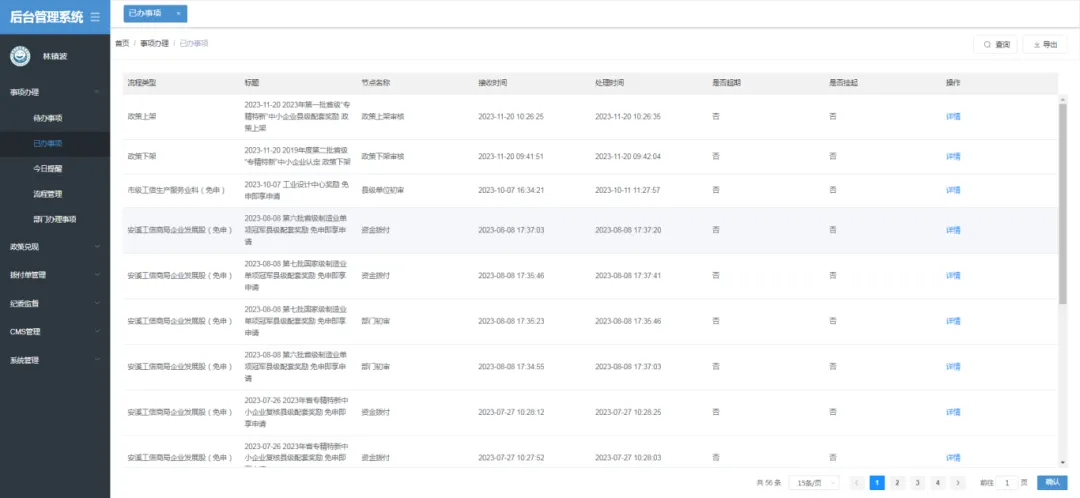Click the user avatar icon in the sidebar
This screenshot has width=1080, height=498.
pyautogui.click(x=19, y=56)
